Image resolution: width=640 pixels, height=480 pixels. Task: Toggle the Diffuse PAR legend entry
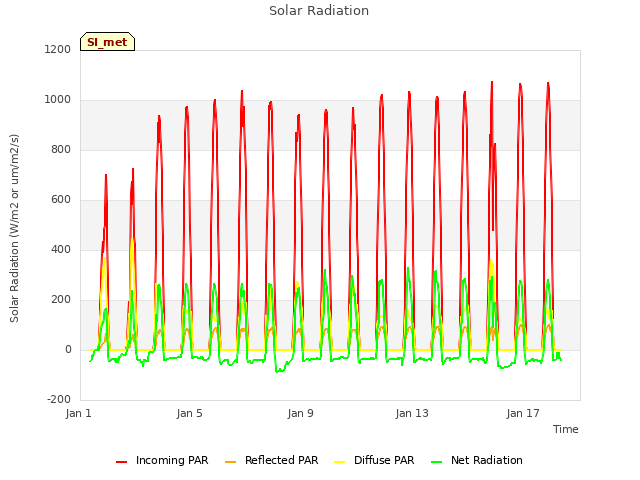pyautogui.click(x=374, y=460)
